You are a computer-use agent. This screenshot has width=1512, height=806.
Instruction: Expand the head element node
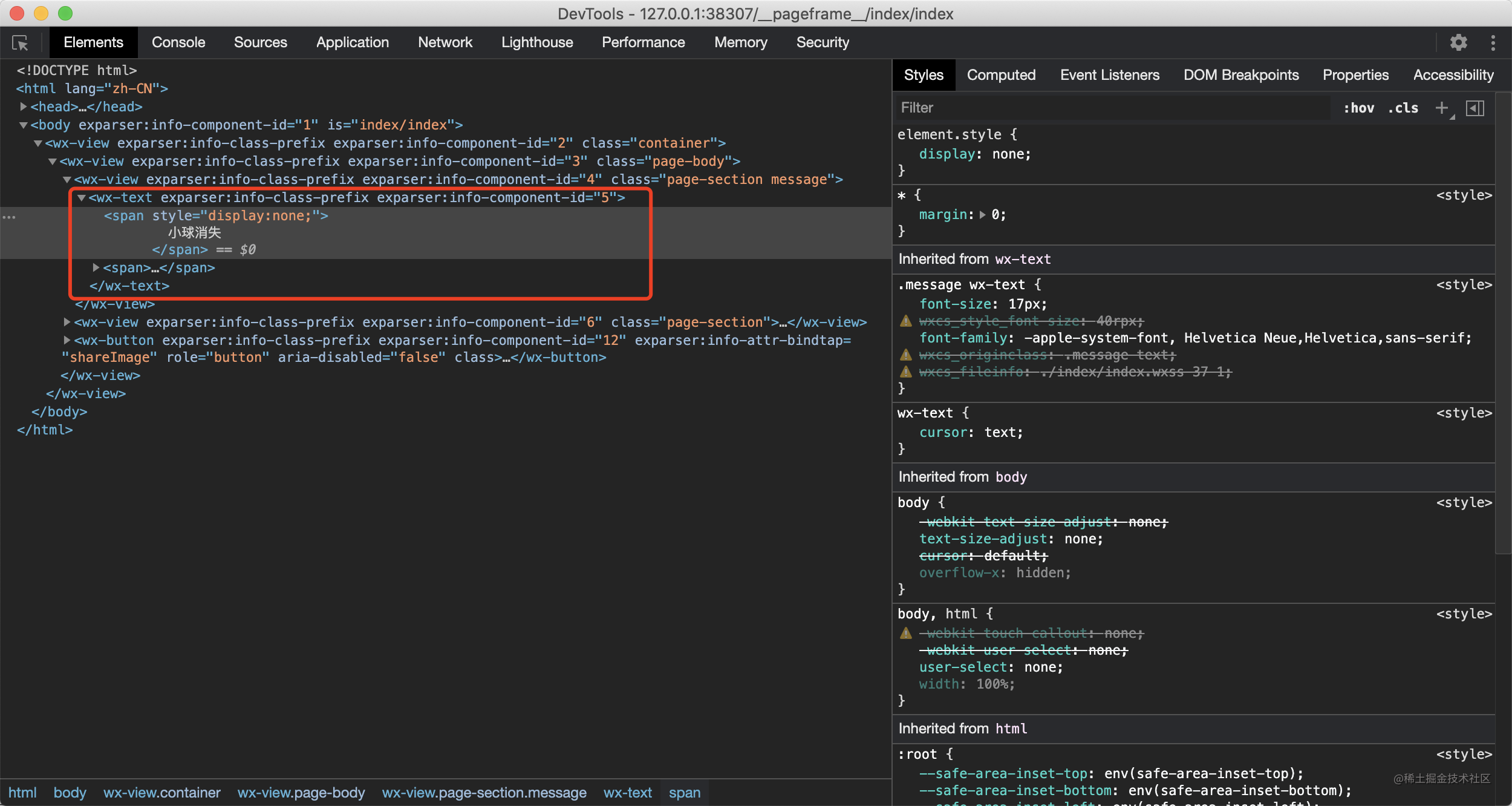24,106
